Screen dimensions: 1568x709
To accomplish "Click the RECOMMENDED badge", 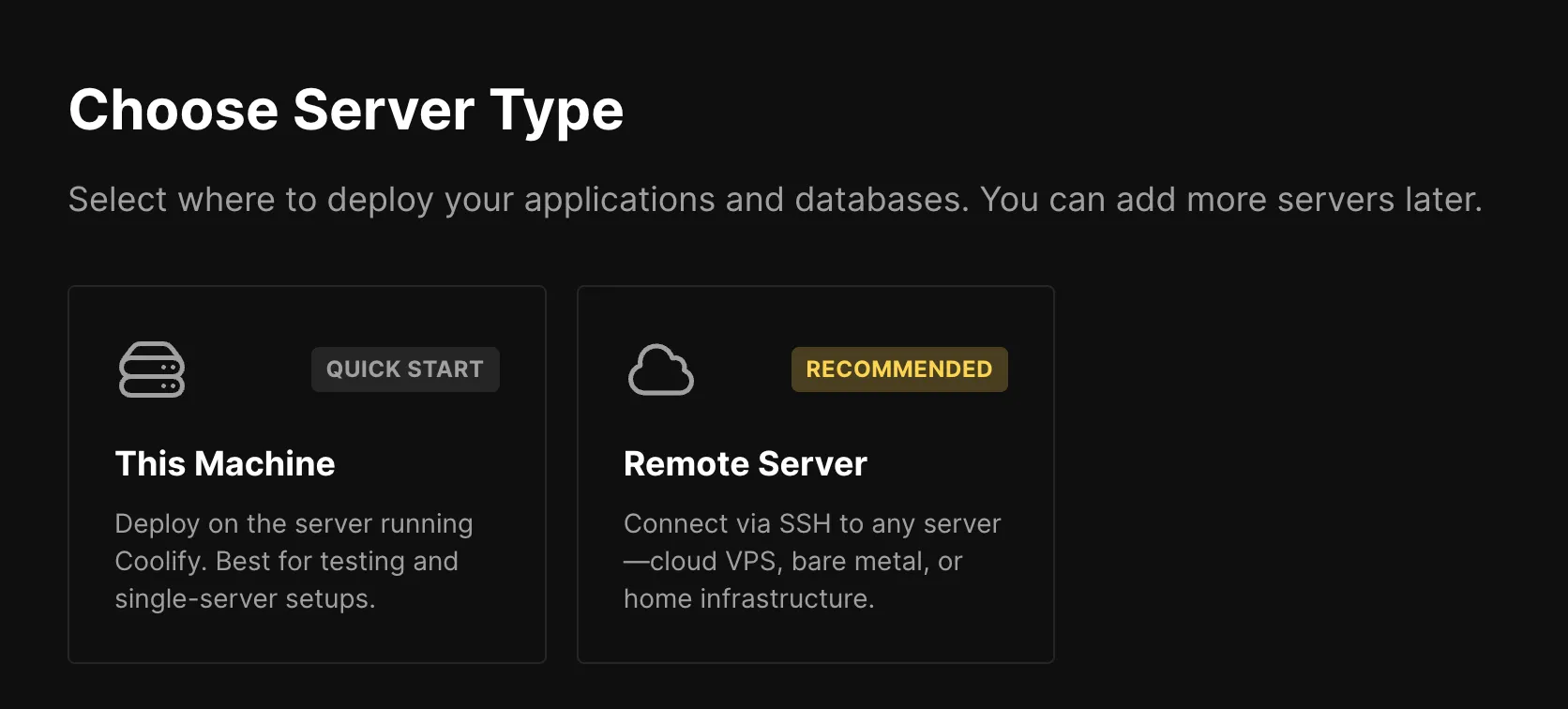I will [x=899, y=370].
